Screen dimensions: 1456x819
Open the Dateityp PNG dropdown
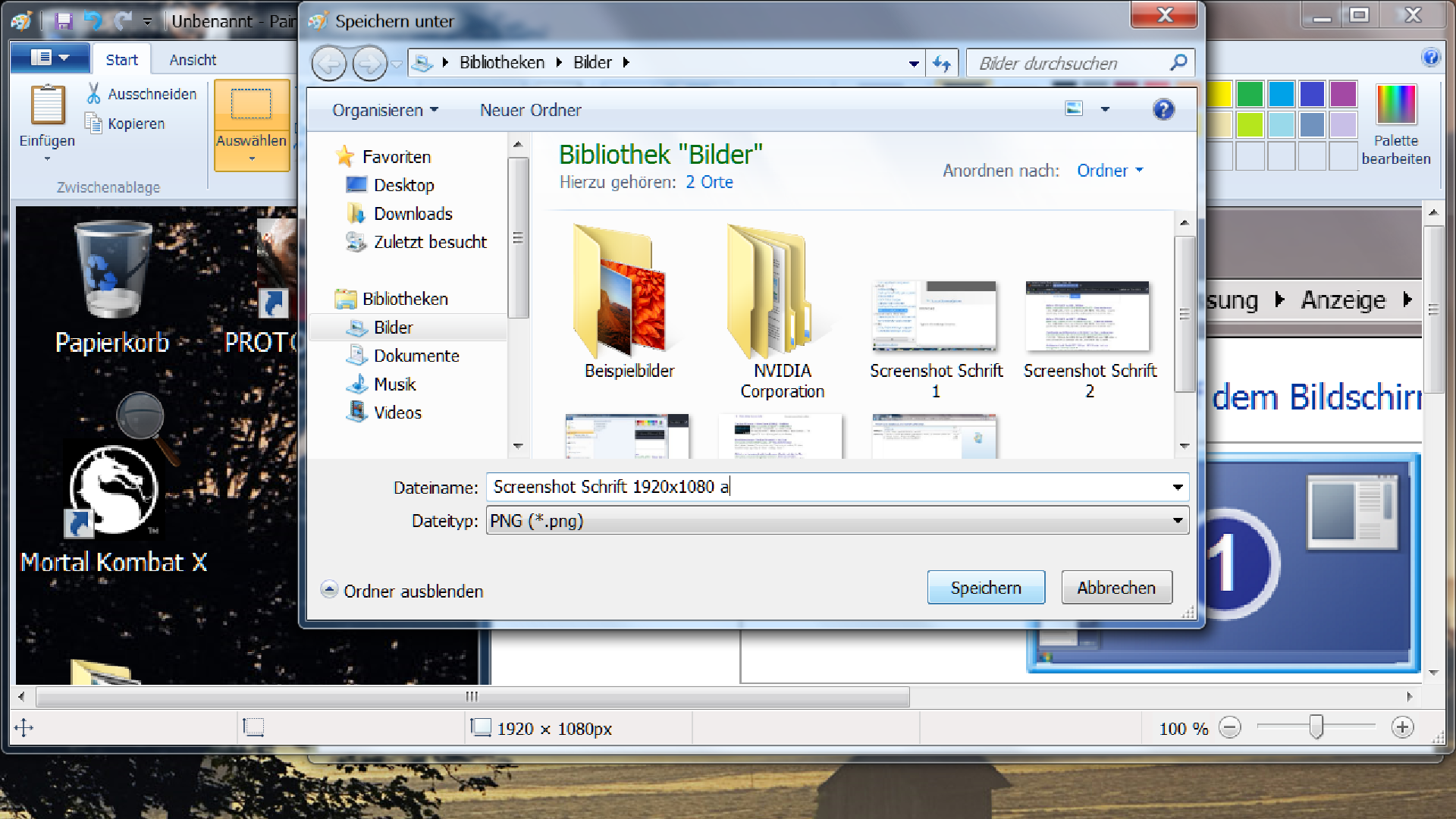[x=1177, y=521]
